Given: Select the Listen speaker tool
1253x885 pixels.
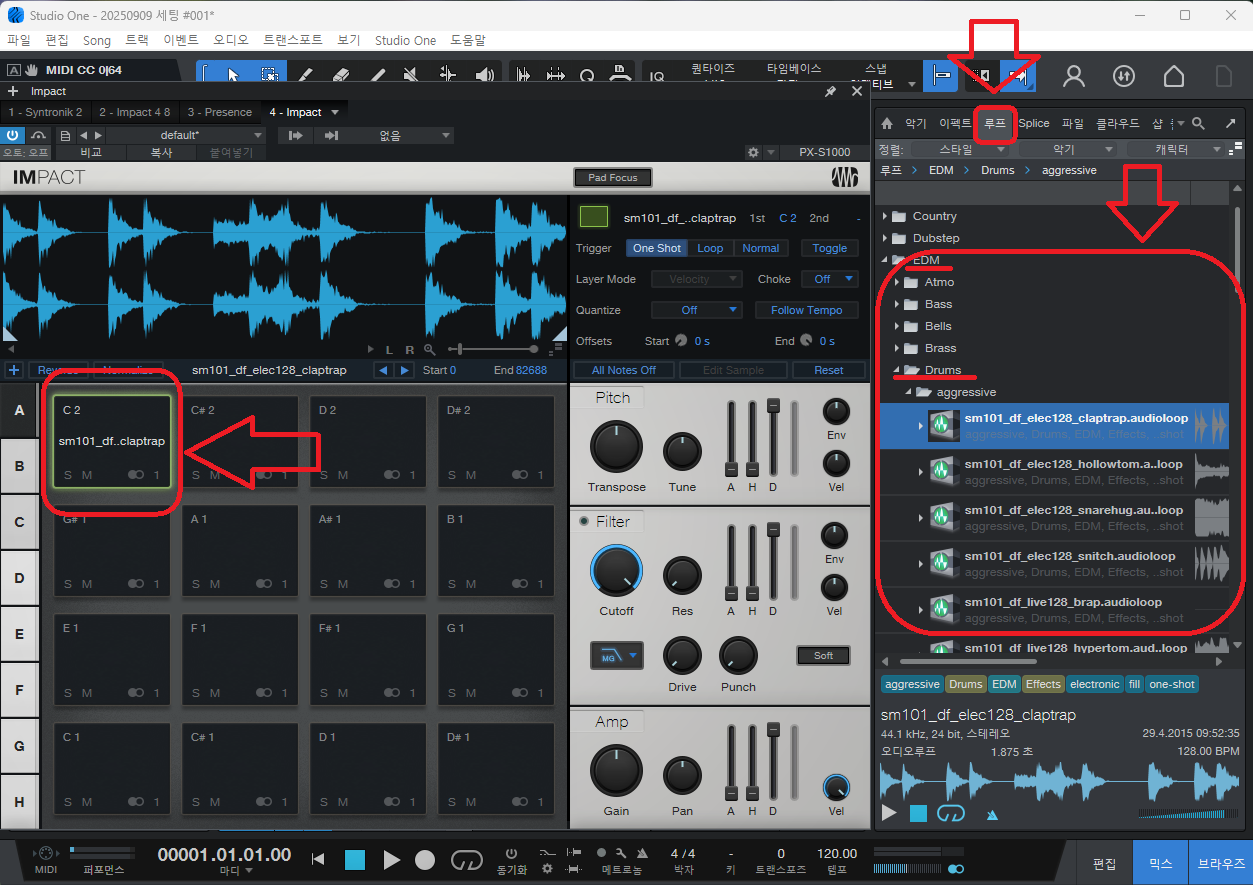Looking at the screenshot, I should tap(485, 75).
